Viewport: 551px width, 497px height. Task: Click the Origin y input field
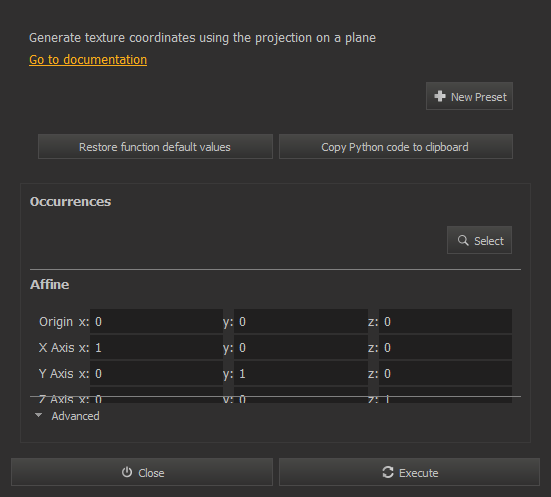pos(301,321)
